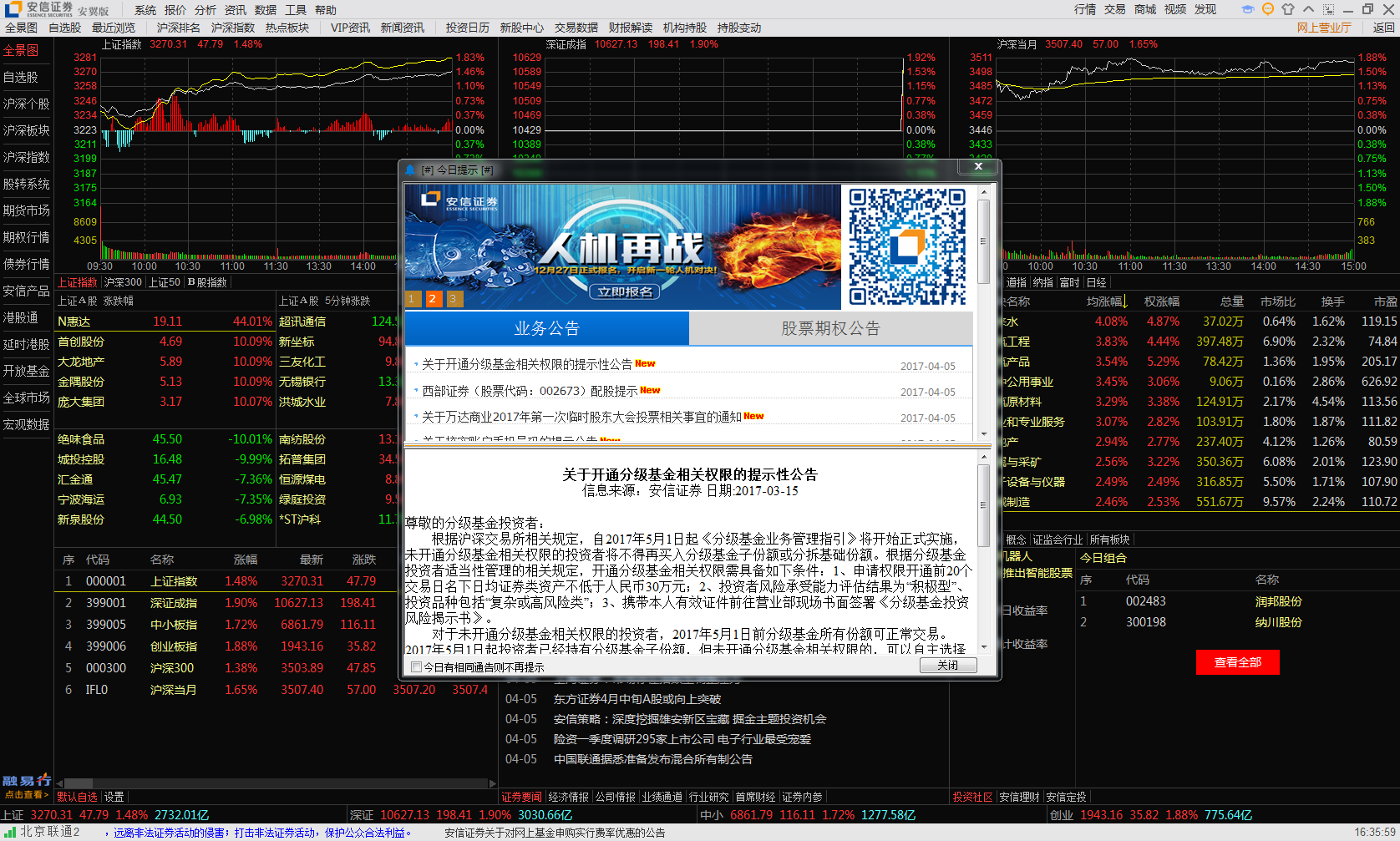1400x841 pixels.
Task: Click the N惠达 stock row
Action: [165, 322]
